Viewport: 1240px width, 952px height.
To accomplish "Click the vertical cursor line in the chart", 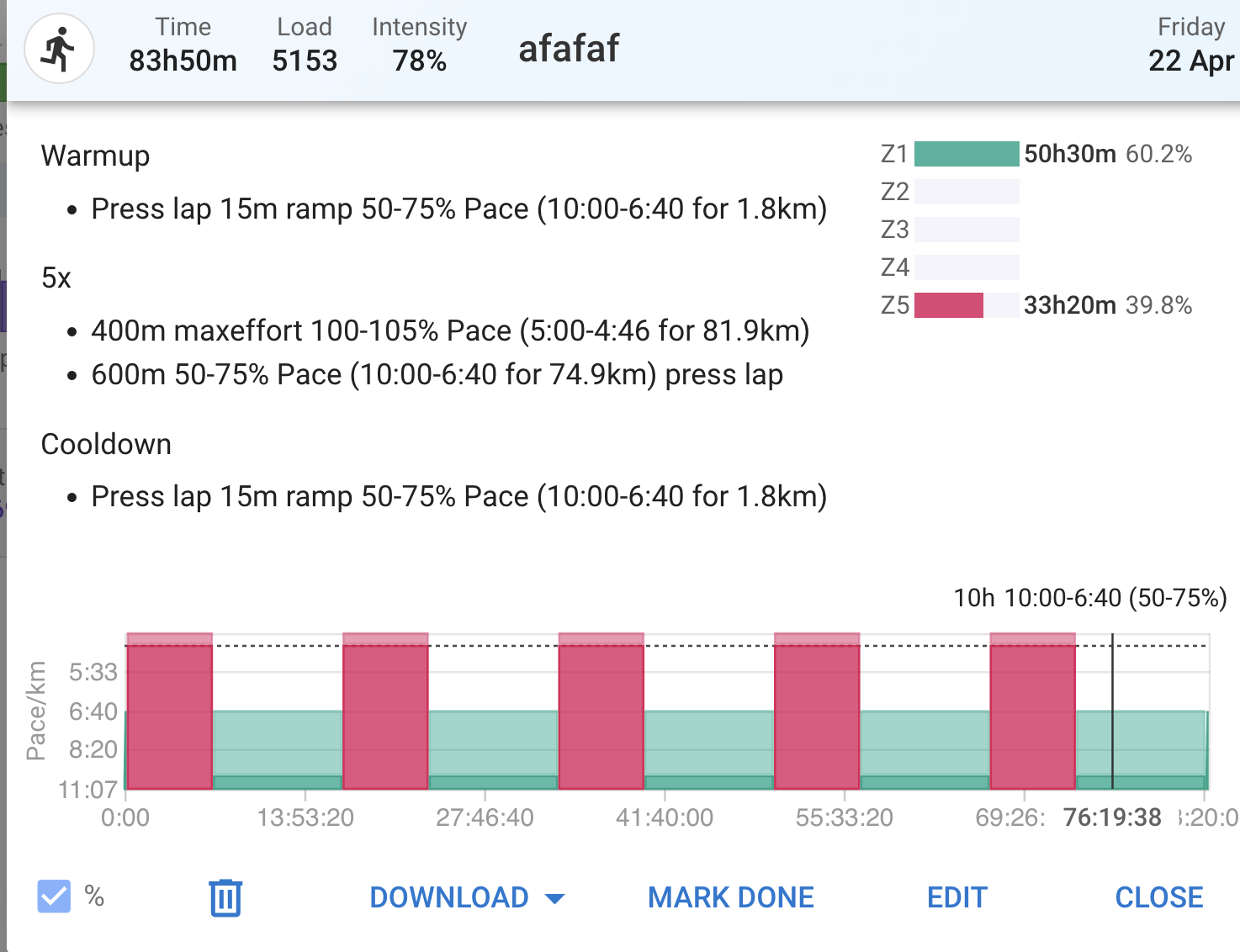I will click(x=1112, y=711).
